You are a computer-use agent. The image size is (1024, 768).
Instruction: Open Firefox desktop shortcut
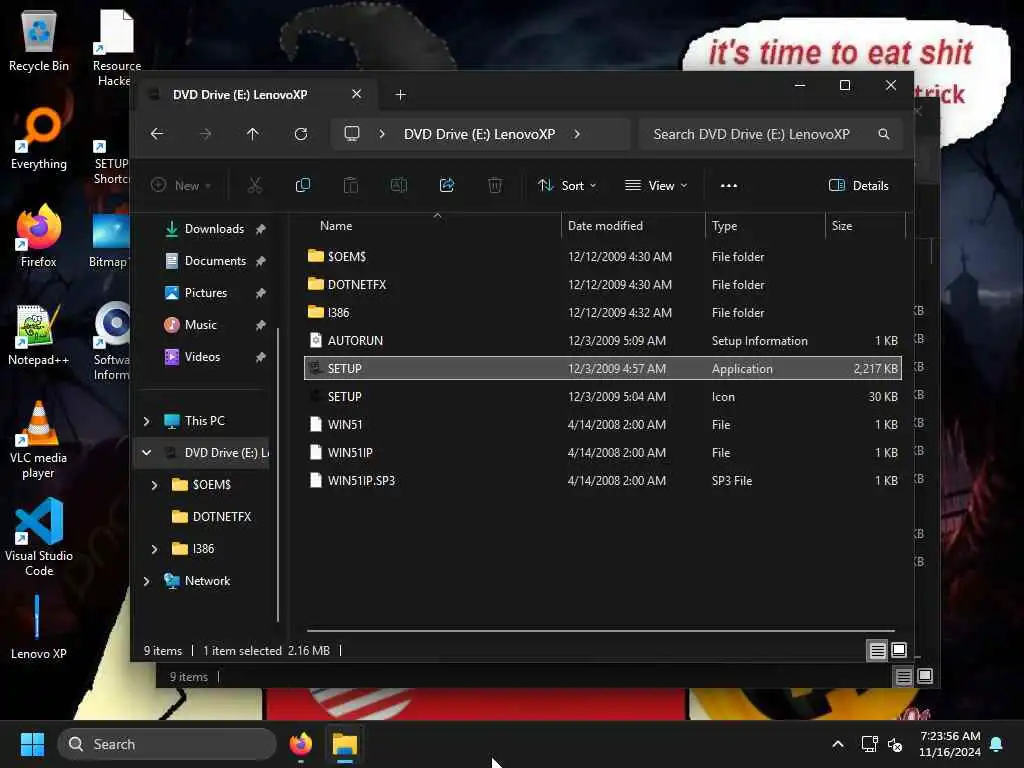39,237
